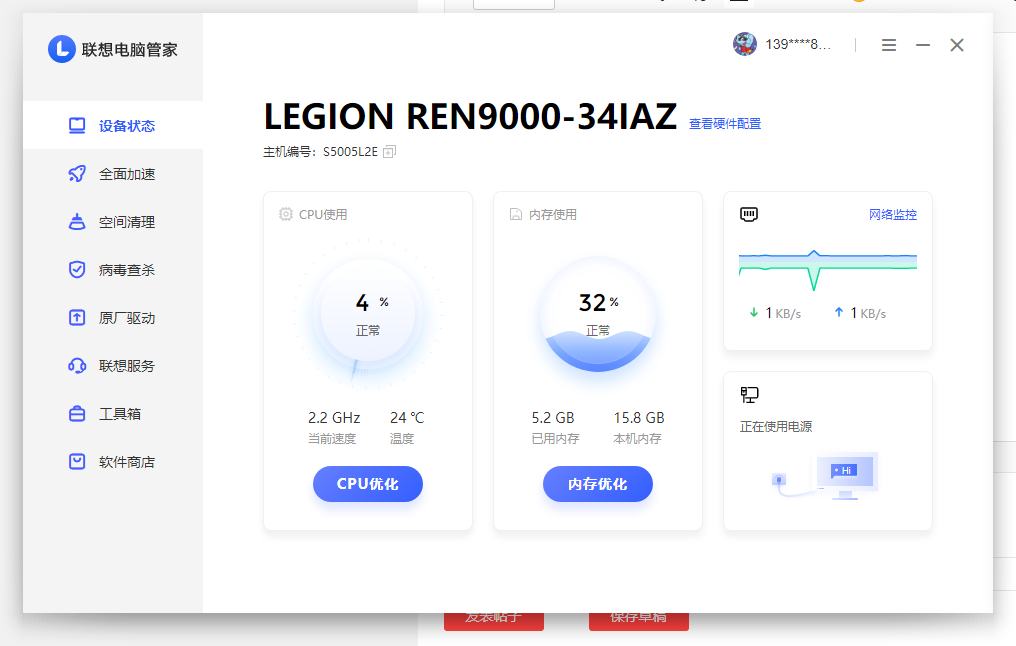Click the 正在使用电源 status text
Screen dimensions: 1016x646
(776, 426)
